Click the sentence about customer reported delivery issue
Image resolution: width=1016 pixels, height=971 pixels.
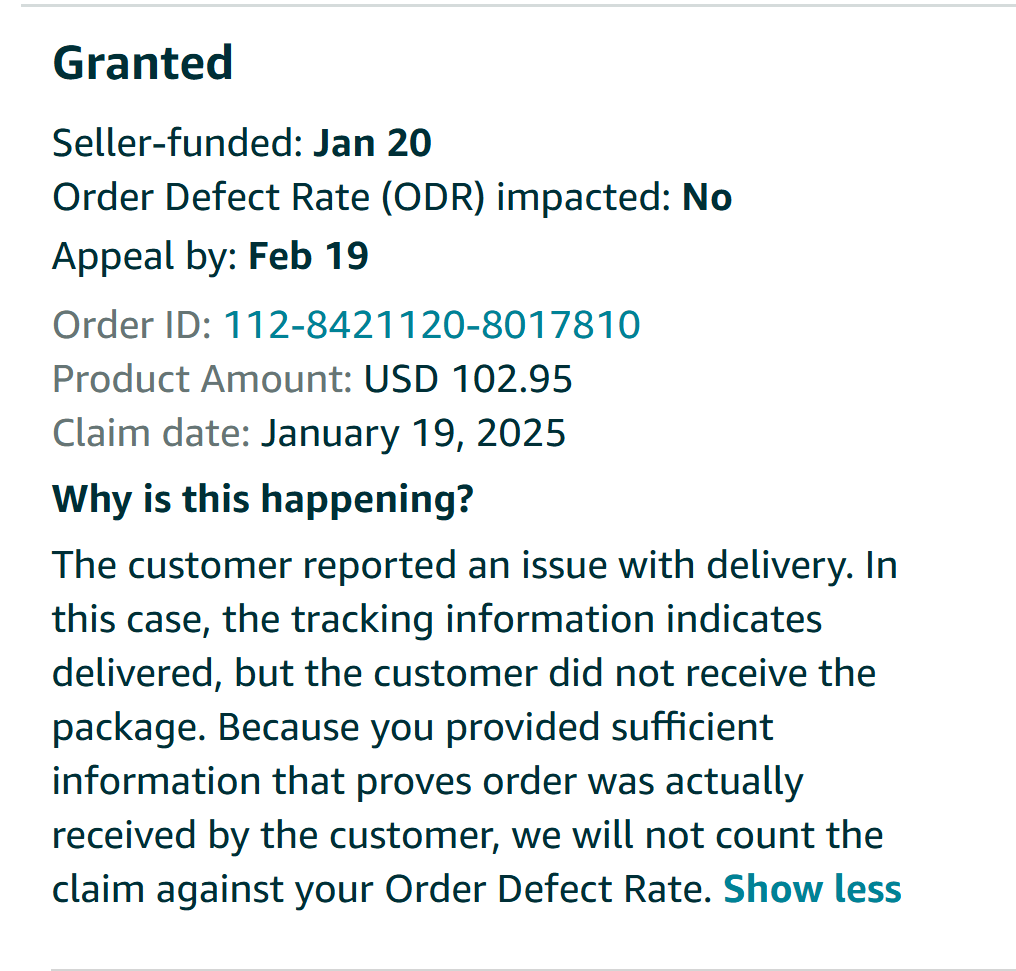tap(453, 565)
